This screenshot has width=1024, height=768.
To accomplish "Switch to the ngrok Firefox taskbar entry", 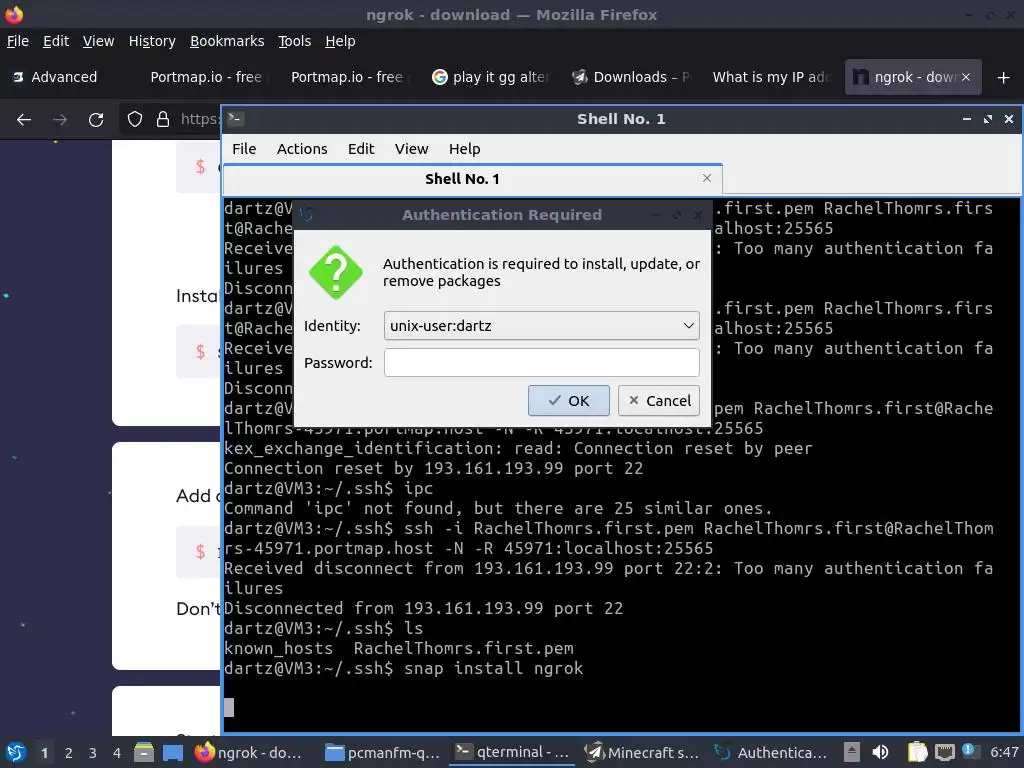I will click(248, 752).
